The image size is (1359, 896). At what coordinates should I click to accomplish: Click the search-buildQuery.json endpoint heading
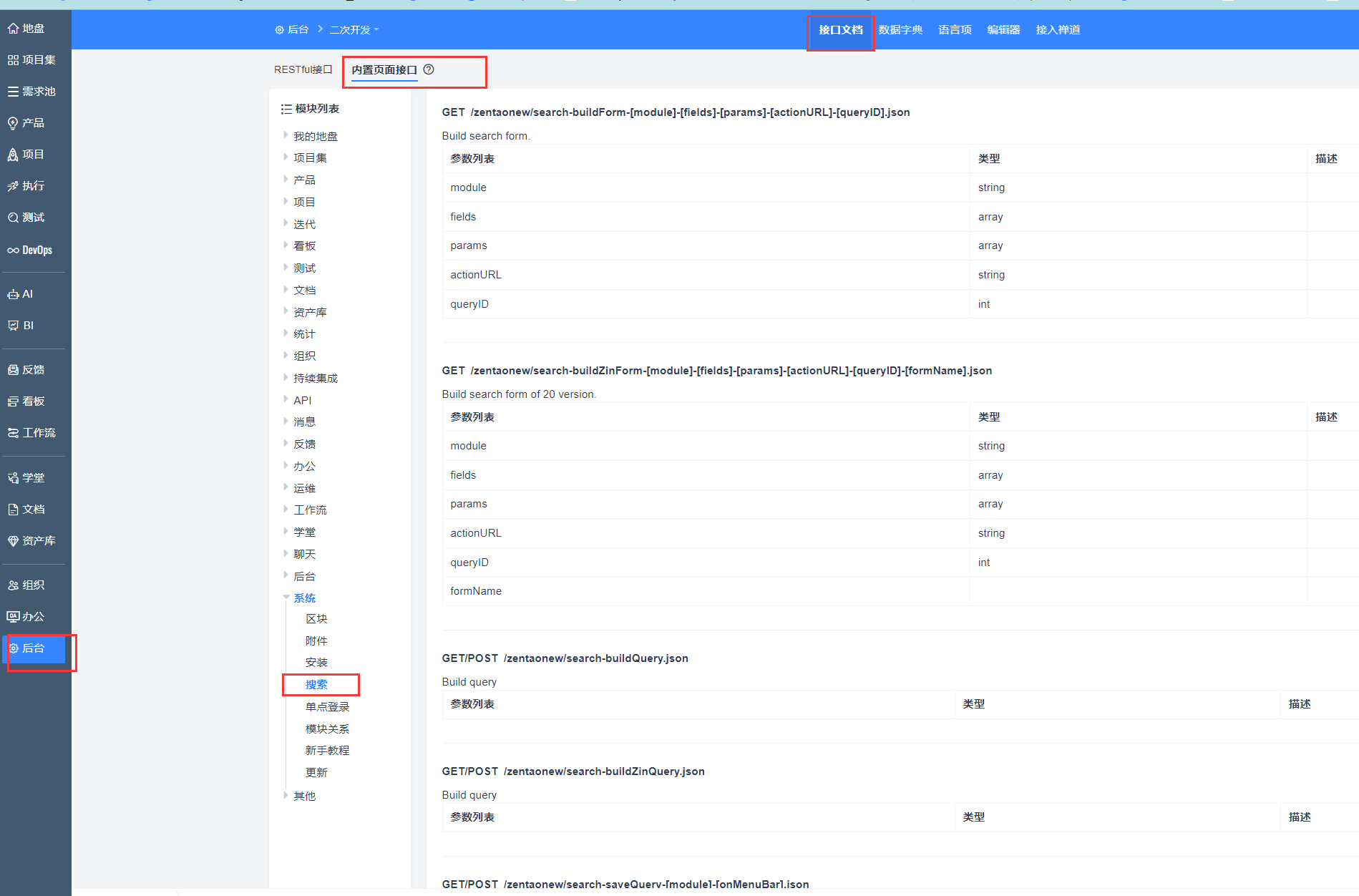pos(565,658)
